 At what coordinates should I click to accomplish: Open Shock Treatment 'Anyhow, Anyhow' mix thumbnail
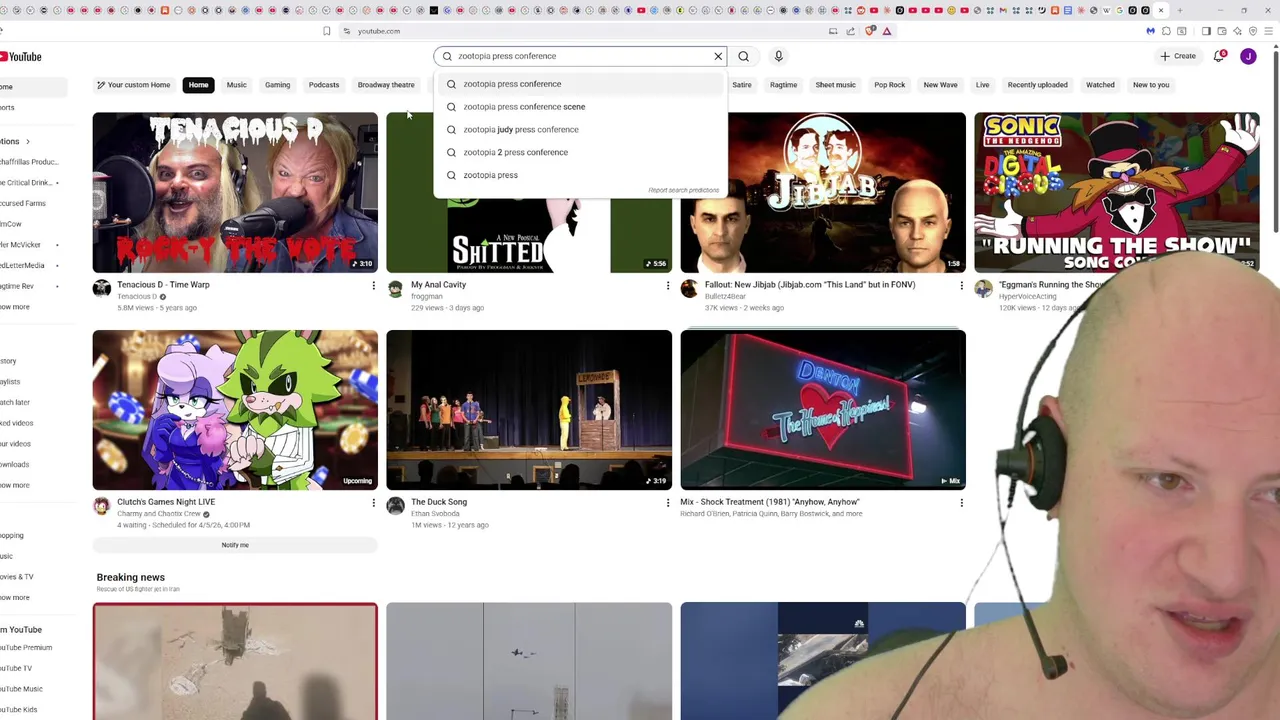(x=823, y=410)
